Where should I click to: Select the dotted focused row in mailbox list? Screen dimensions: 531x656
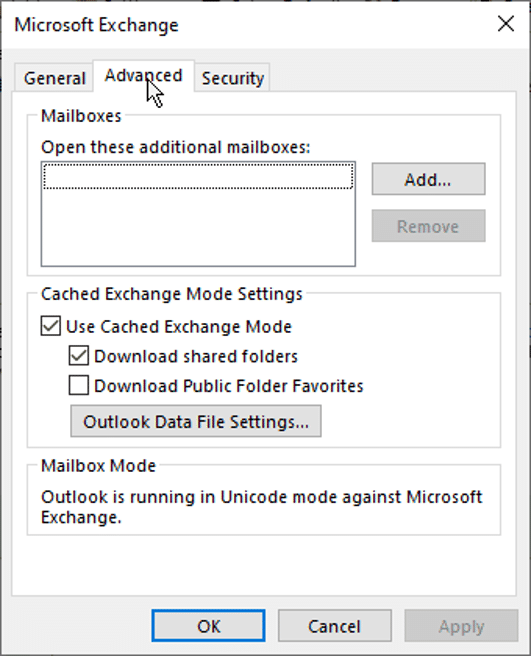click(x=198, y=176)
